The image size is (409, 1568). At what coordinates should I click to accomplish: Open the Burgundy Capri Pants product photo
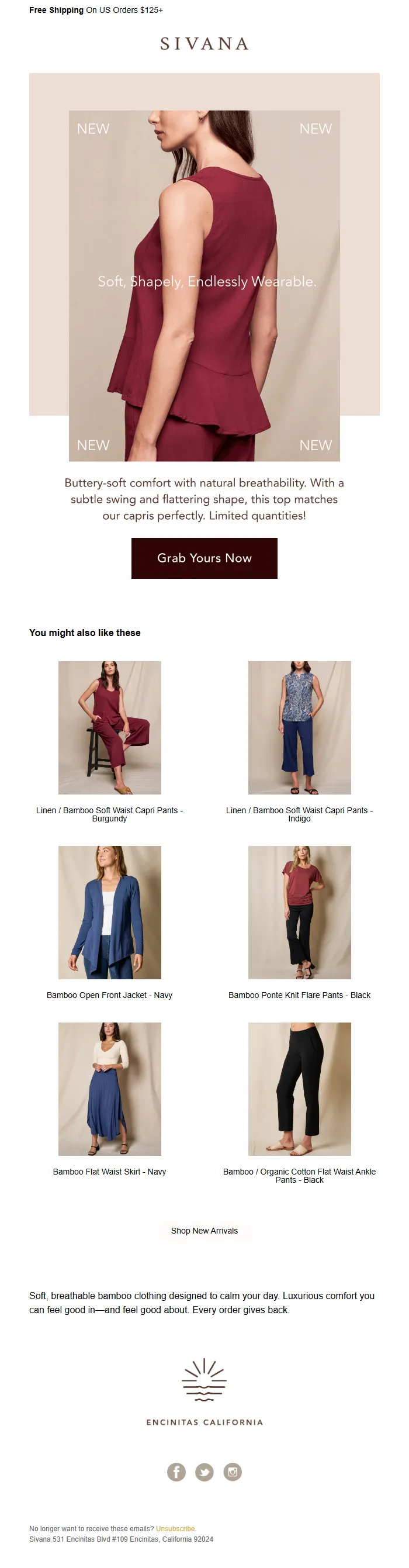[x=110, y=727]
